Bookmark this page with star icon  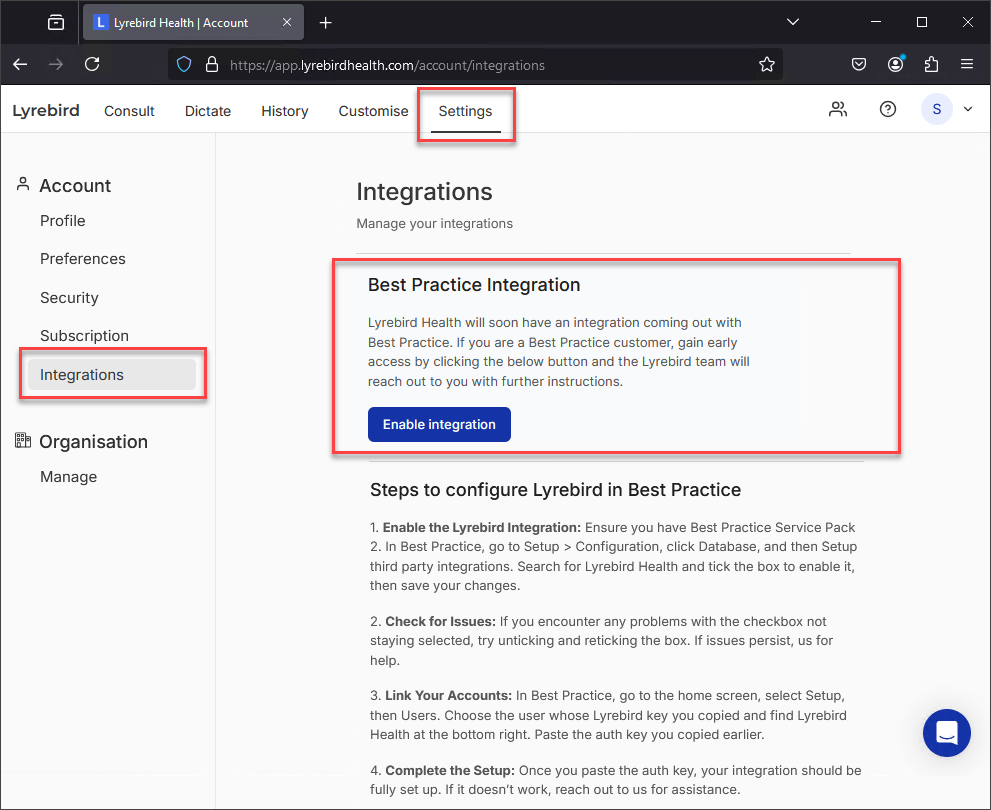[x=767, y=64]
